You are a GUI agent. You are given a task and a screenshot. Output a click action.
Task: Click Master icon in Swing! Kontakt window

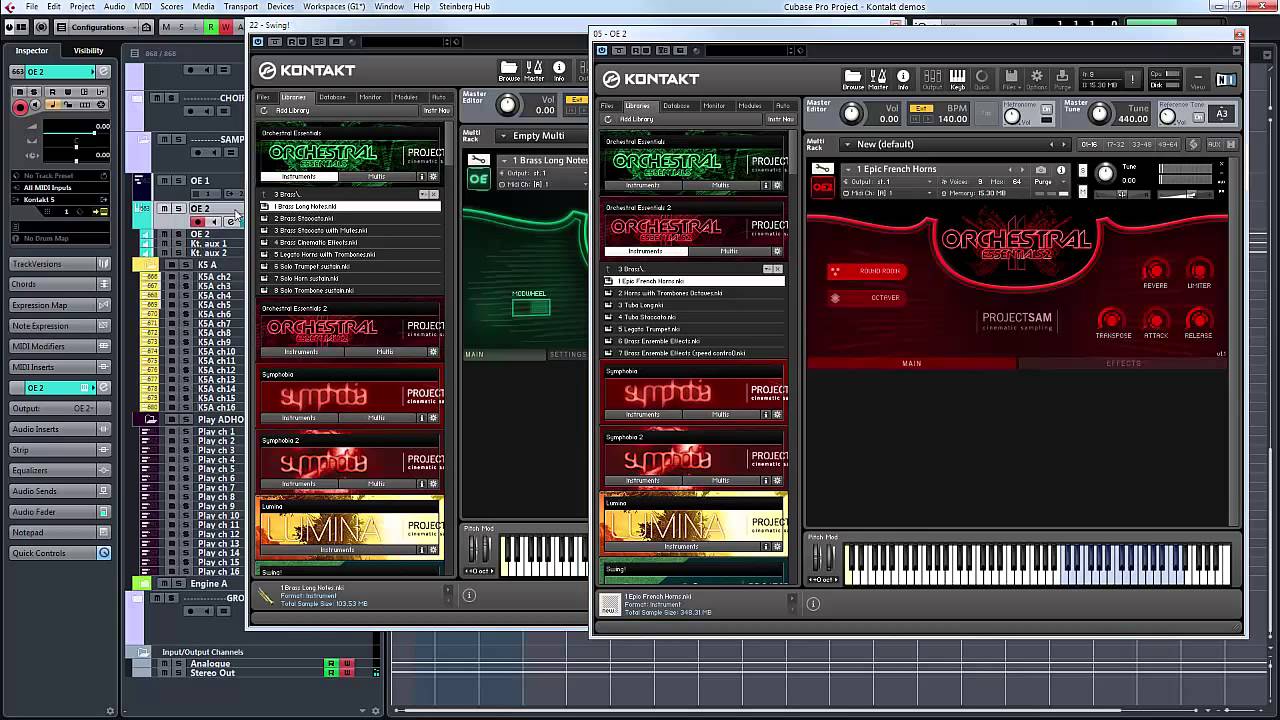(534, 71)
